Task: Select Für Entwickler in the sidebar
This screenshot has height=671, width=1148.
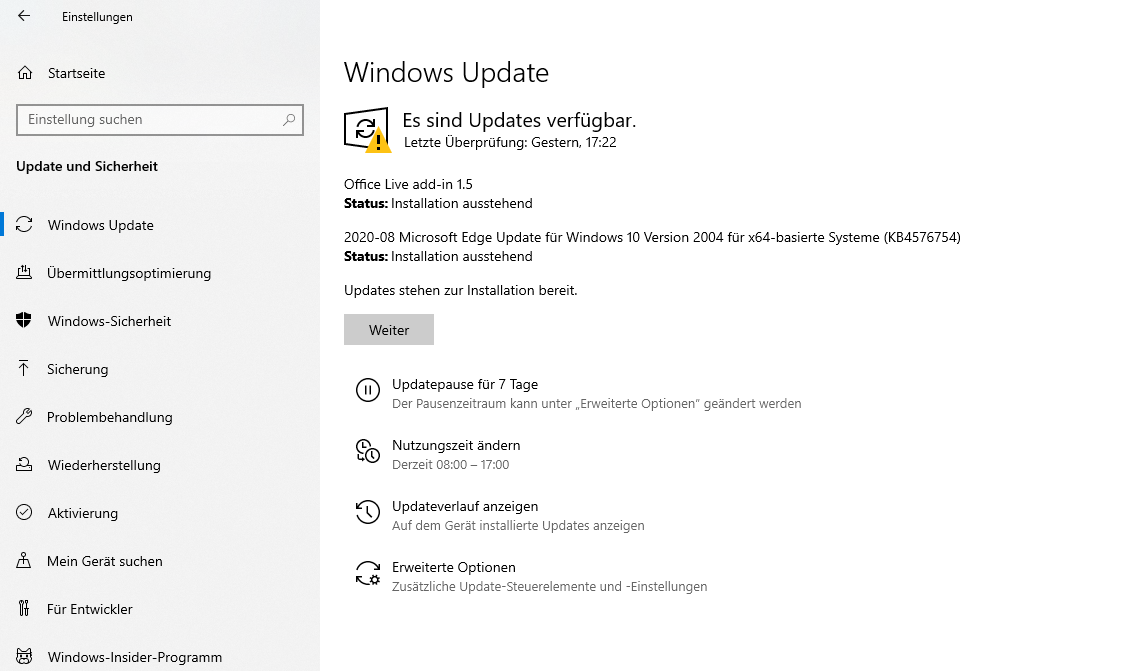Action: pos(89,609)
